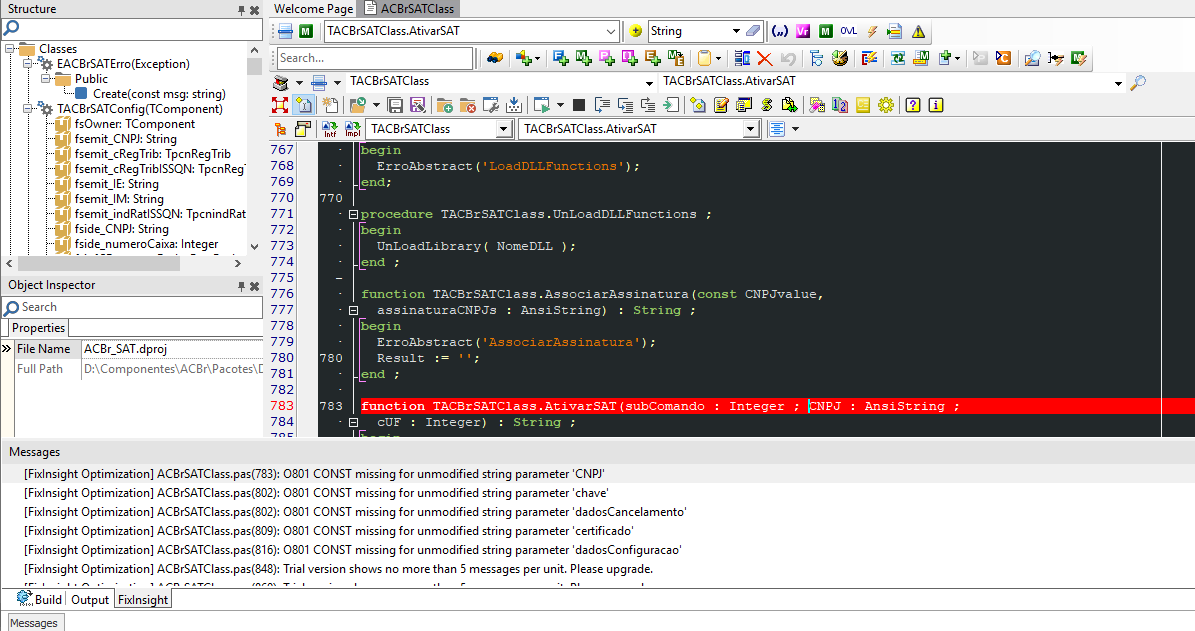Click the Add Field 'F+' icon
This screenshot has height=631, width=1195.
pos(561,58)
